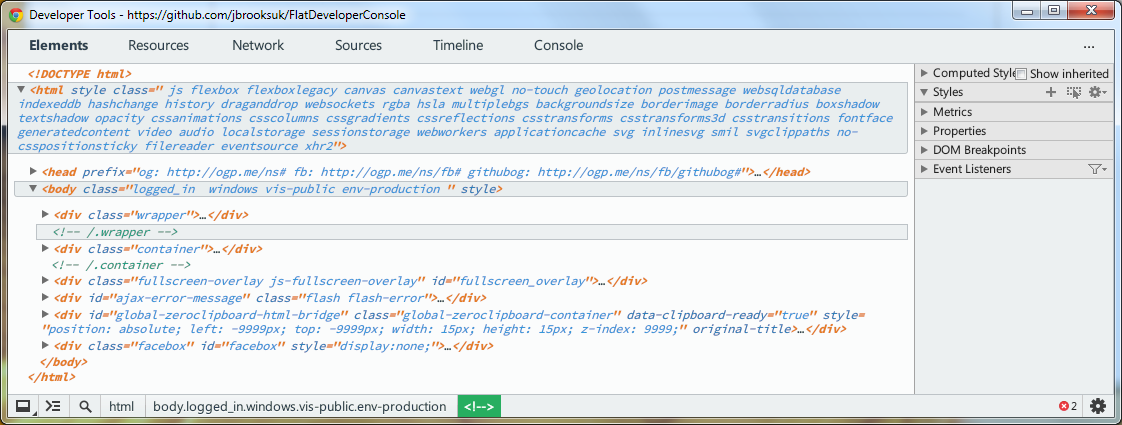Open the Console tab
The width and height of the screenshot is (1122, 425).
click(x=558, y=46)
